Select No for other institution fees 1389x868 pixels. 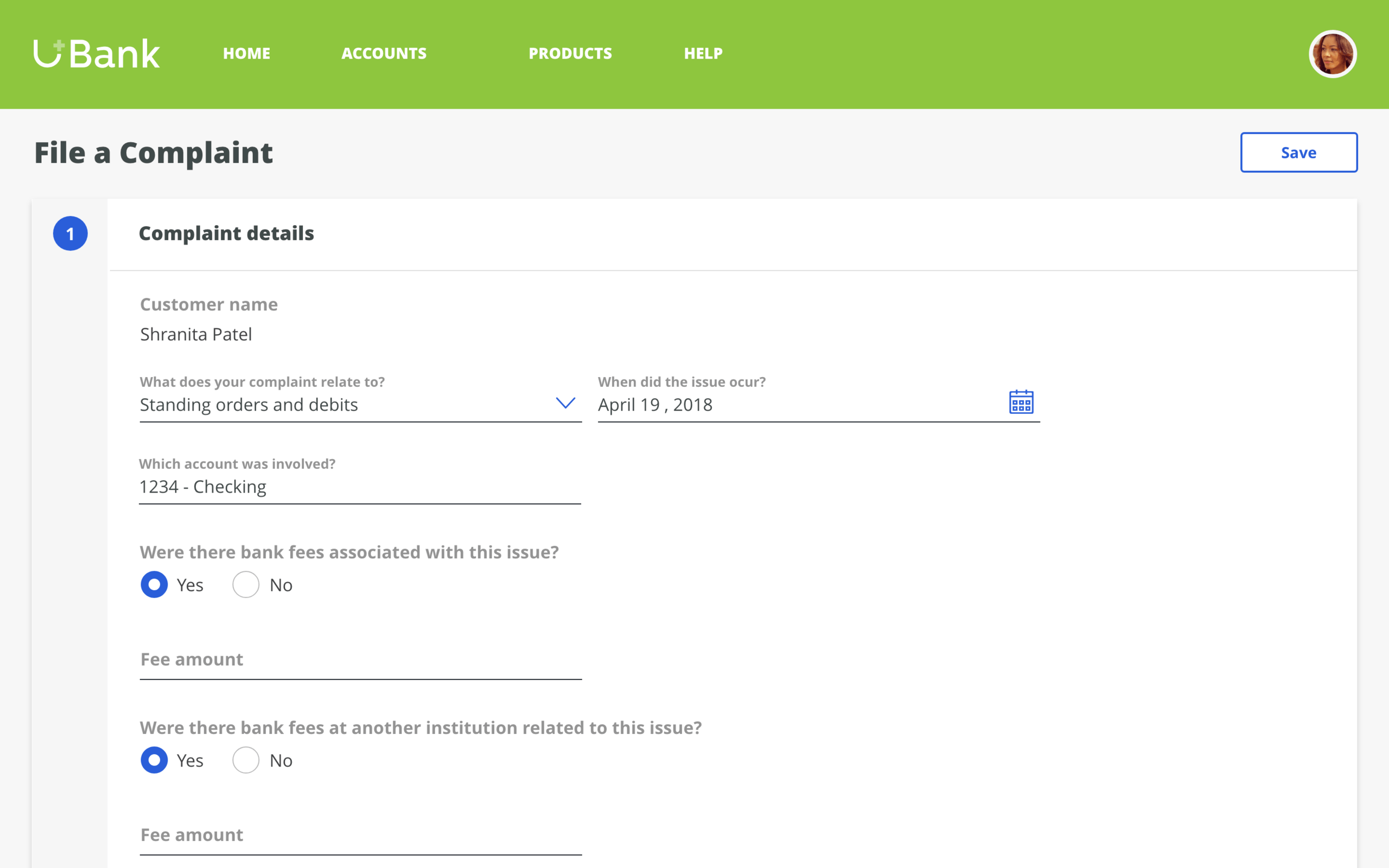[x=246, y=760]
